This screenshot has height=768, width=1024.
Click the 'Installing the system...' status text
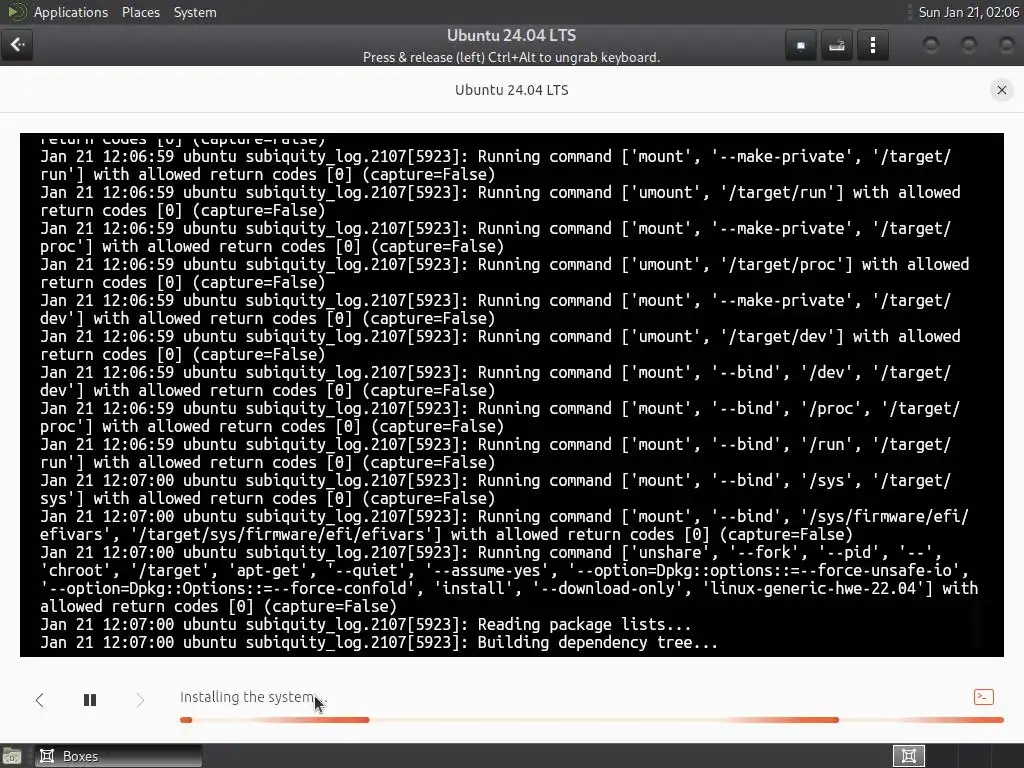click(253, 697)
